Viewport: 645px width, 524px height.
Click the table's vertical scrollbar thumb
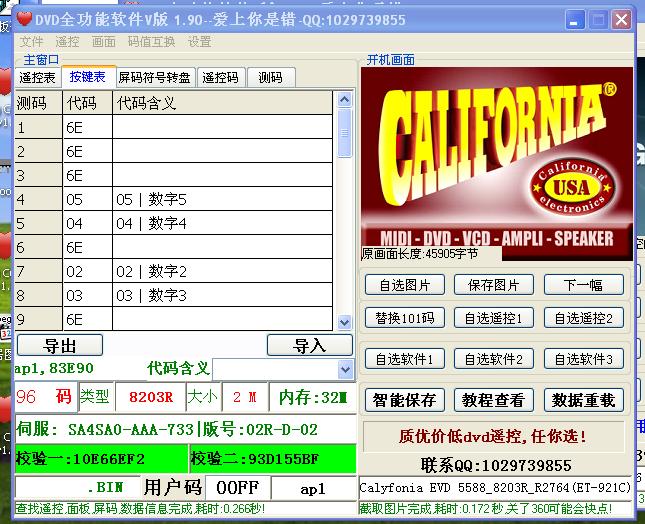point(345,133)
